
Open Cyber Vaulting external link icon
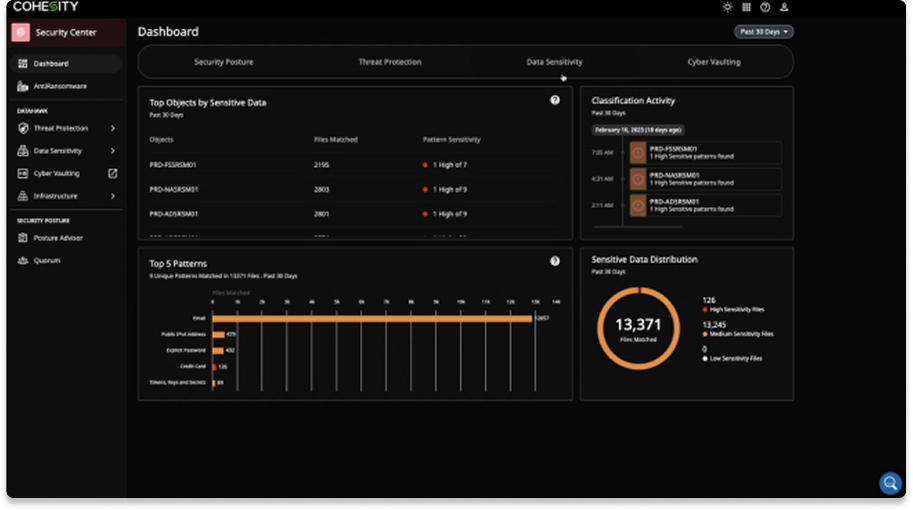point(113,173)
